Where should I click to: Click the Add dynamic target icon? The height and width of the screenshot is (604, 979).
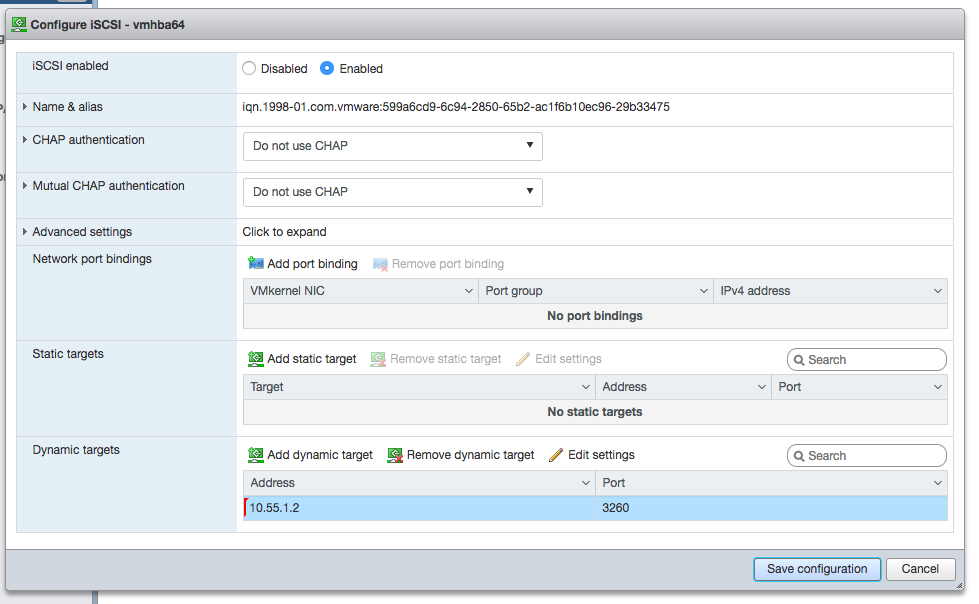[255, 455]
